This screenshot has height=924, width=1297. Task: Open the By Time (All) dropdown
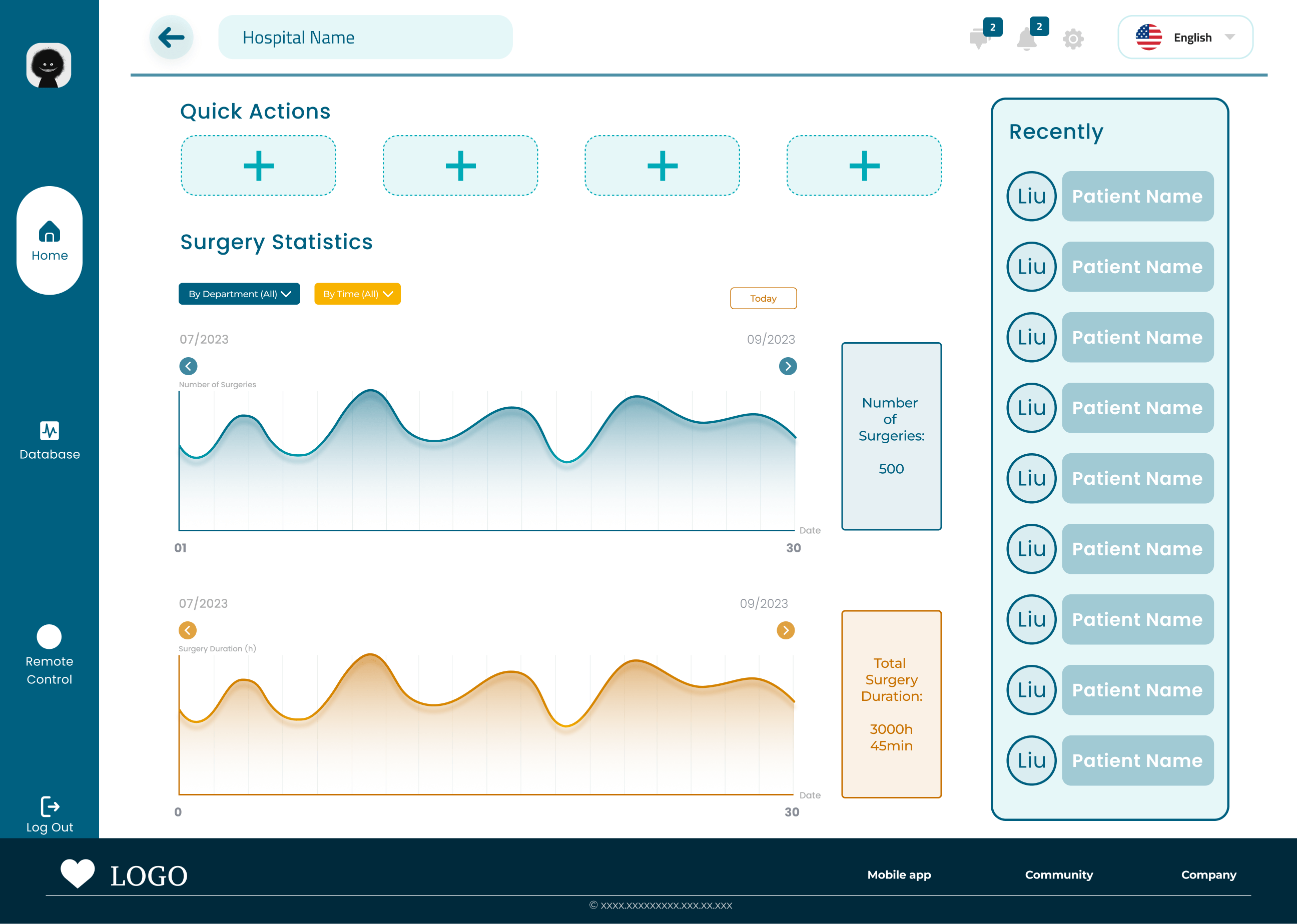357,294
